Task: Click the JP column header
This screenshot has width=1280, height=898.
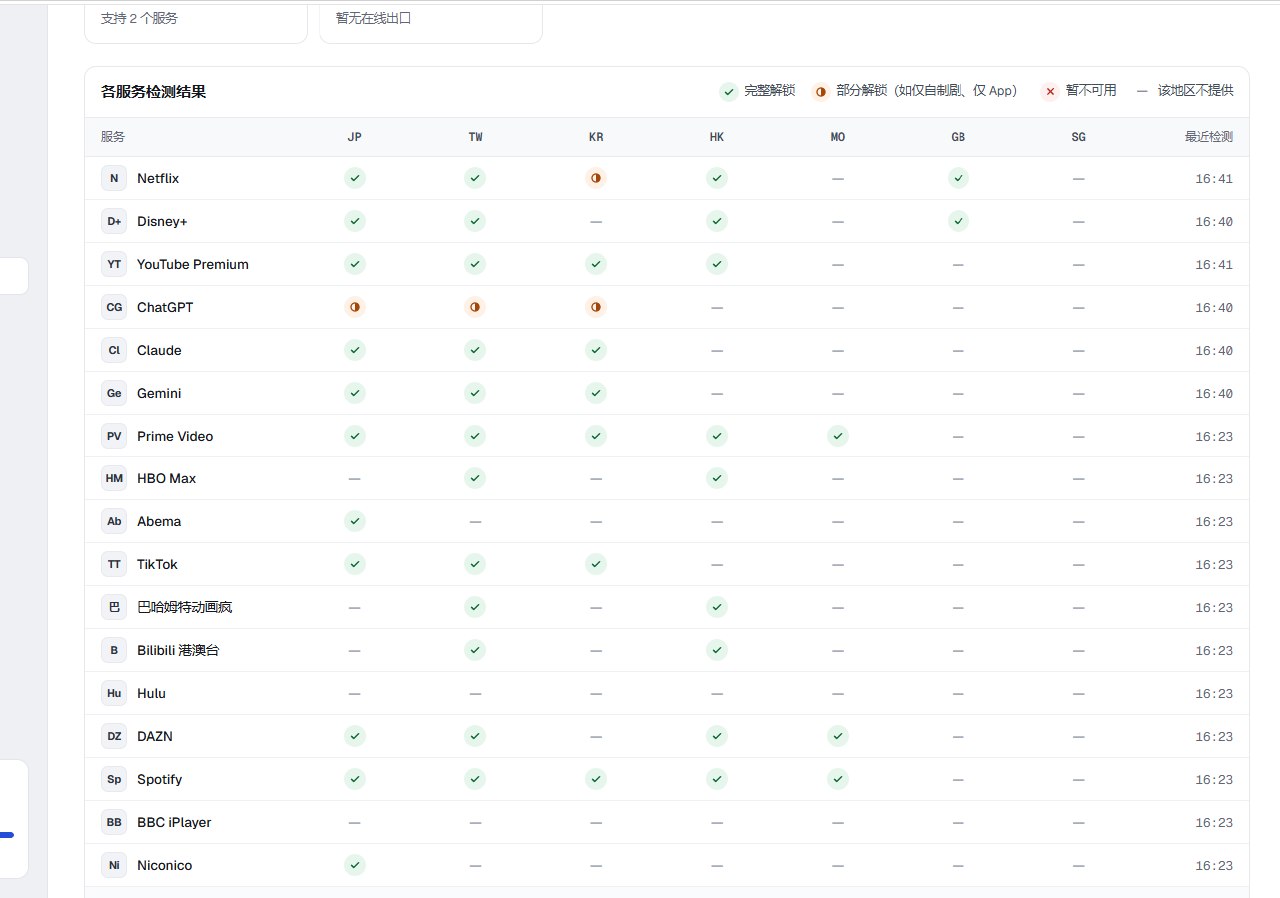Action: click(355, 137)
